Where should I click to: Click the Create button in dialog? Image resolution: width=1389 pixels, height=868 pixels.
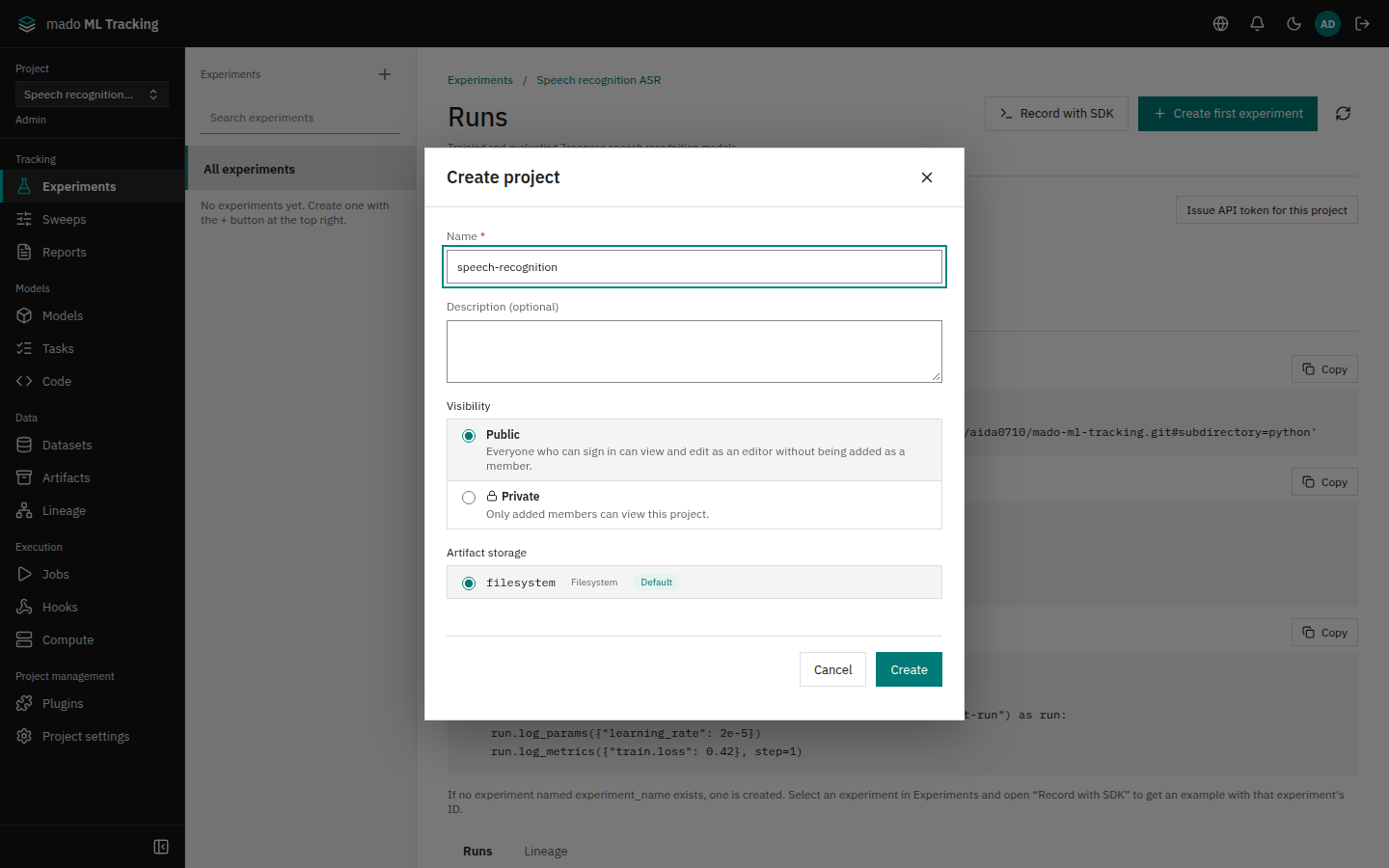909,669
